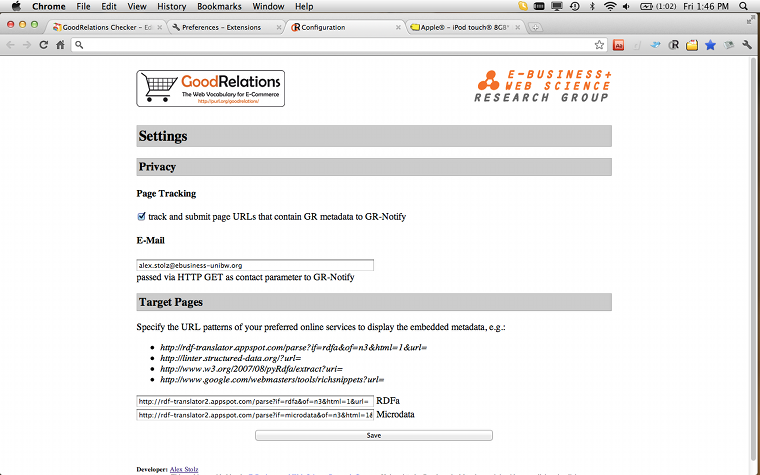Focus the Microdata URL pattern field

[255, 415]
